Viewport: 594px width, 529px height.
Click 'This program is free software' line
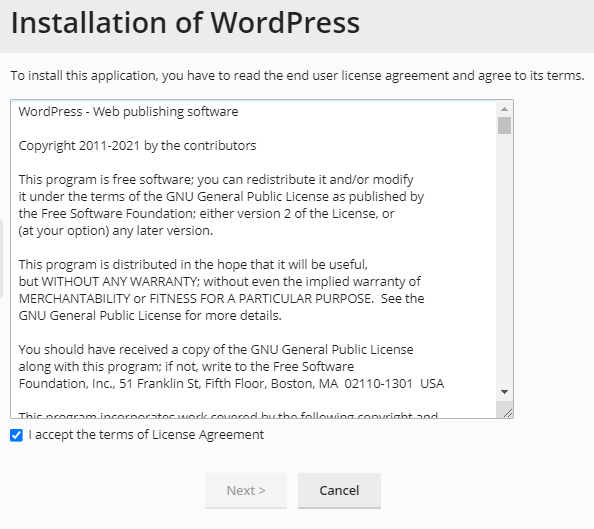[216, 180]
